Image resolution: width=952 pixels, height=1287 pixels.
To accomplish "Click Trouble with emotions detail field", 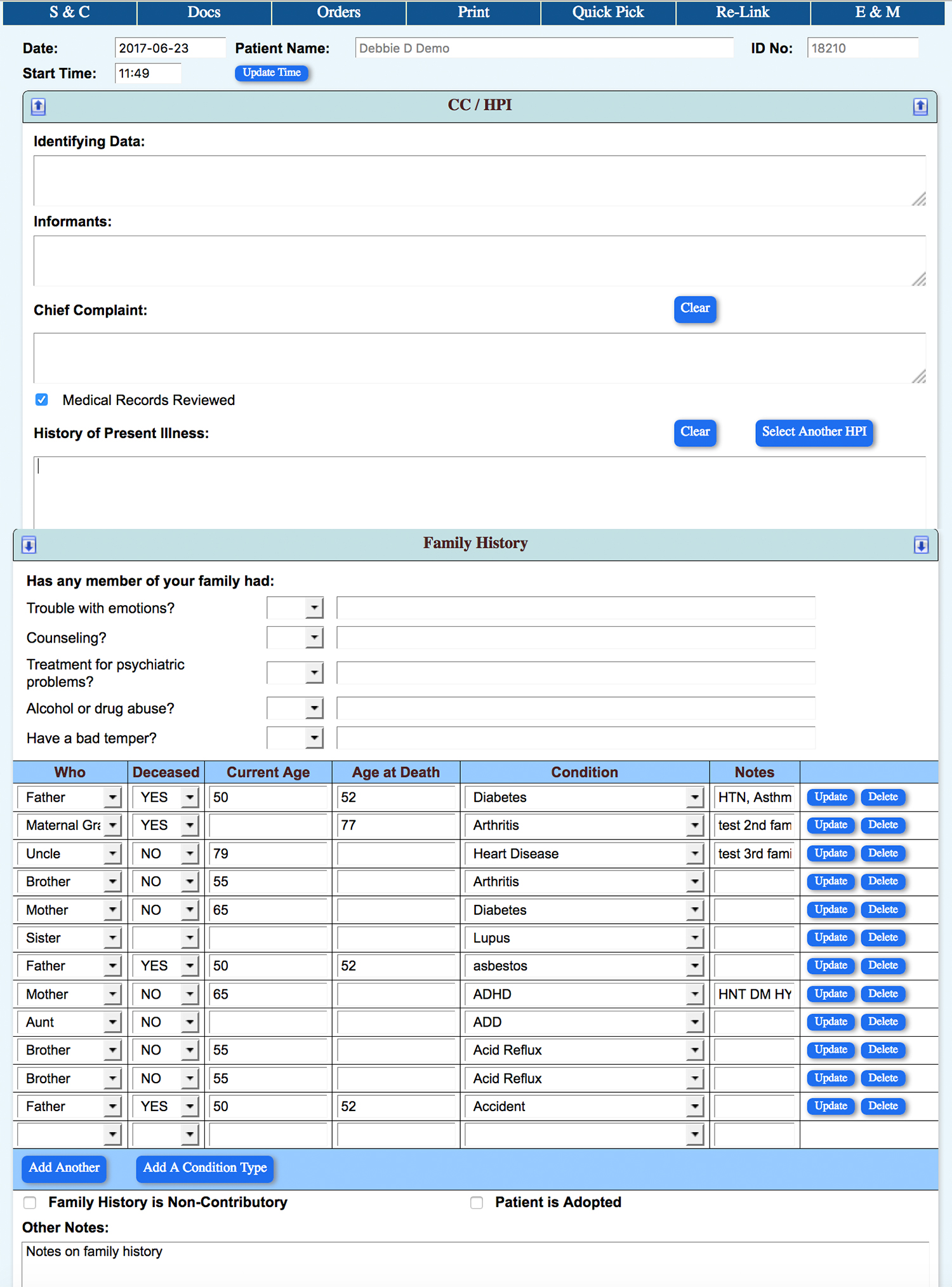I will click(576, 608).
